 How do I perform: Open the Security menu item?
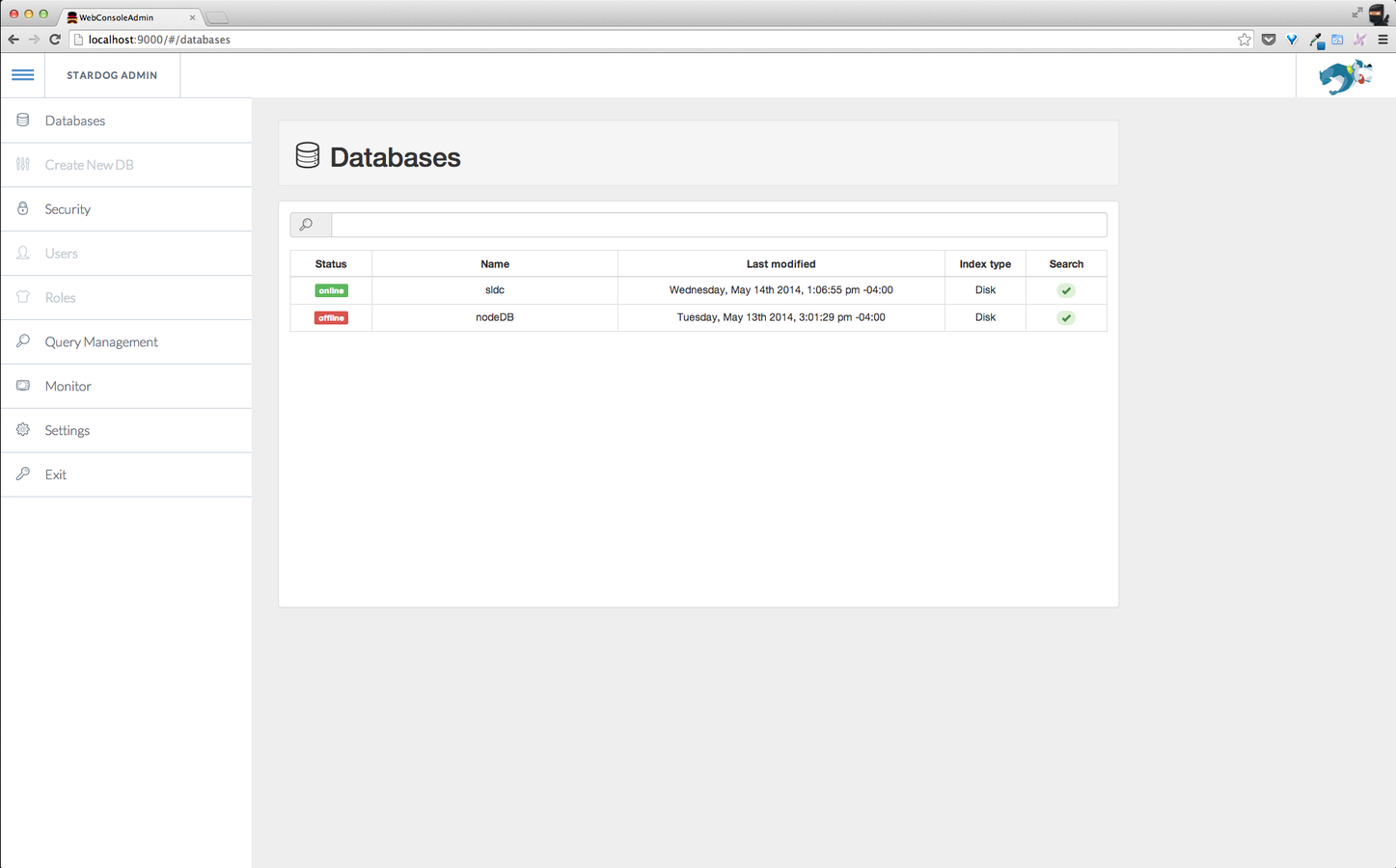(x=126, y=209)
